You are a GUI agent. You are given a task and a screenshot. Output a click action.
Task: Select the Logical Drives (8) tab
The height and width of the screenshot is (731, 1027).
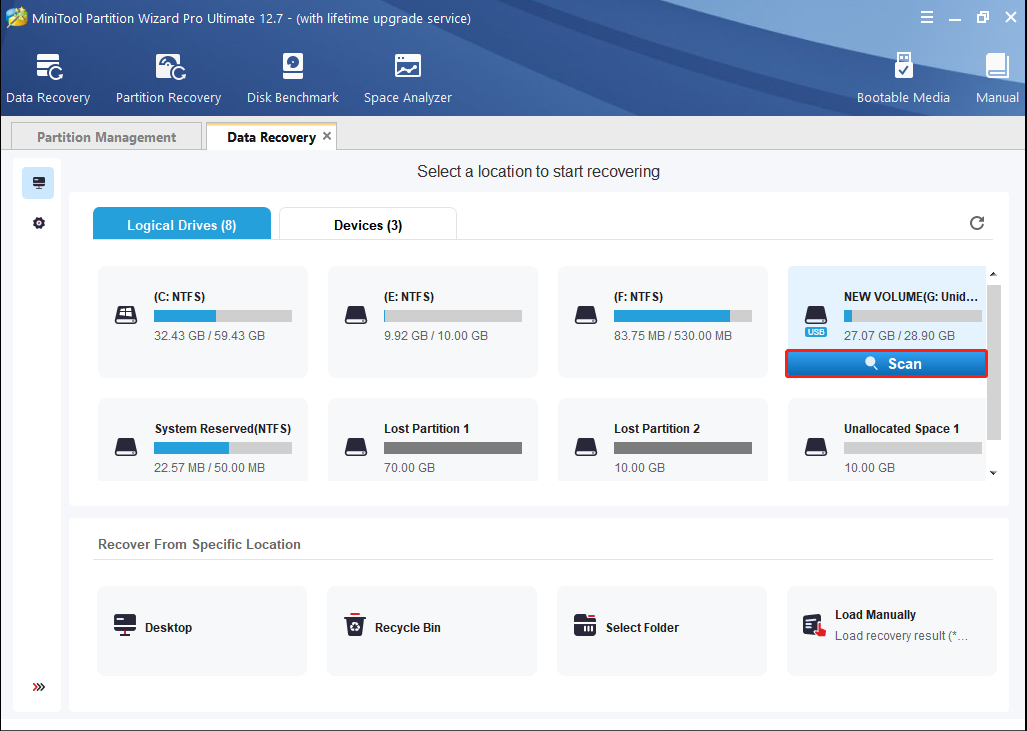pyautogui.click(x=182, y=224)
